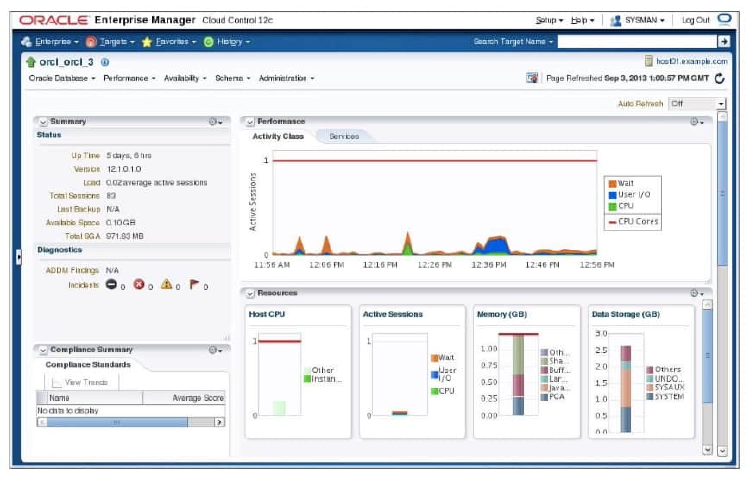The height and width of the screenshot is (480, 750).
Task: Click the Oracle ring icon beside Log Out
Action: pyautogui.click(x=725, y=19)
